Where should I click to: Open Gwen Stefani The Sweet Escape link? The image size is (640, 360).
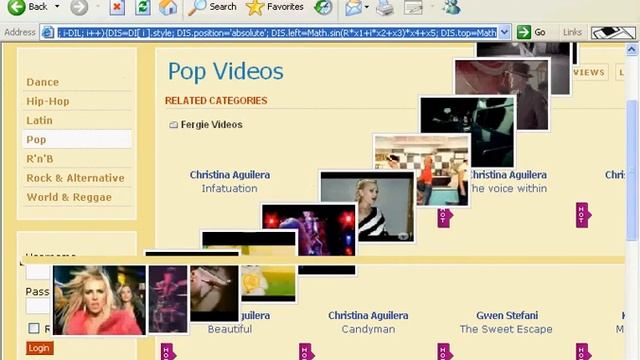point(506,322)
